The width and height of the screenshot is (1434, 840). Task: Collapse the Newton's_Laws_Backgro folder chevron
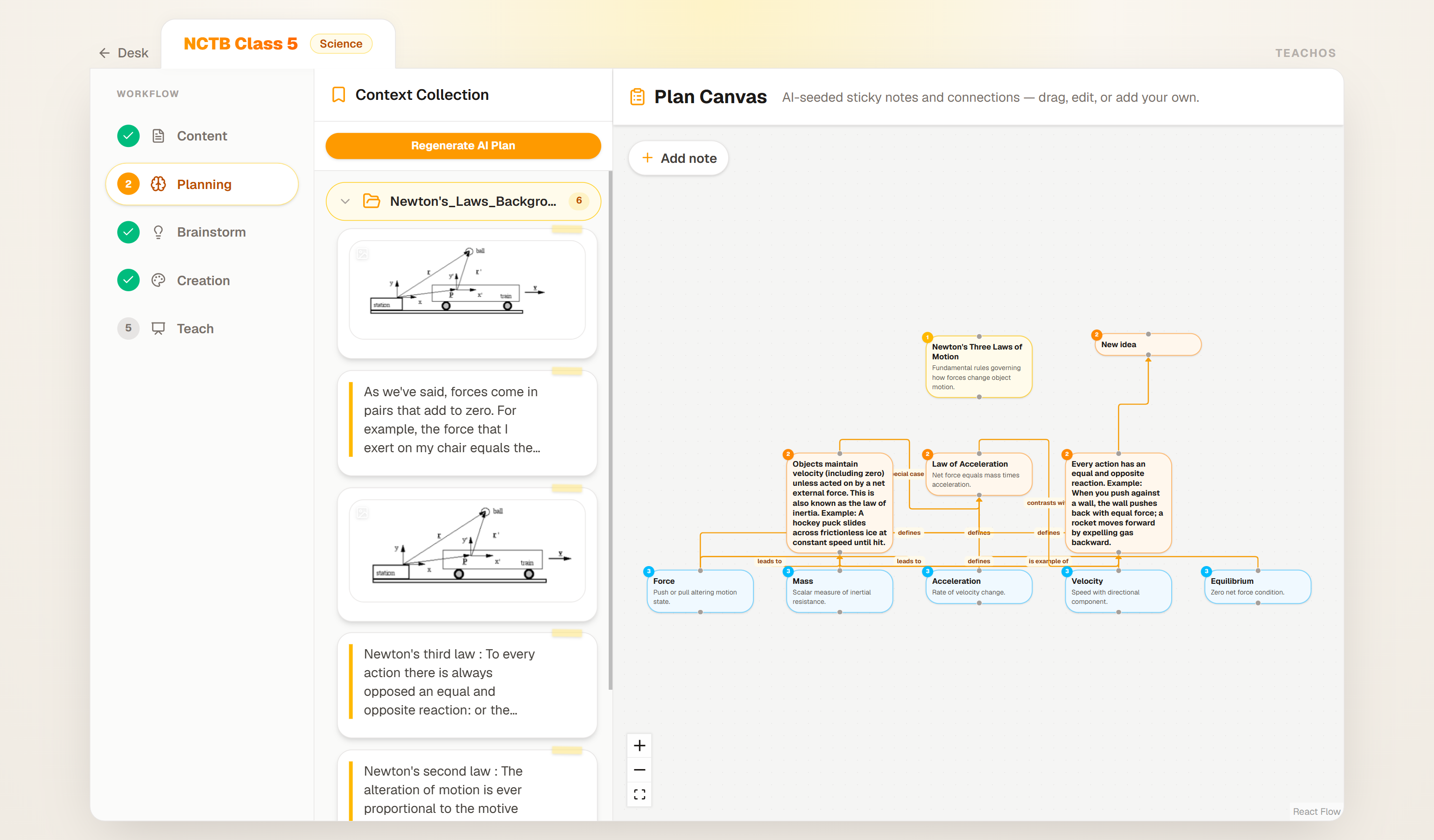[x=345, y=201]
